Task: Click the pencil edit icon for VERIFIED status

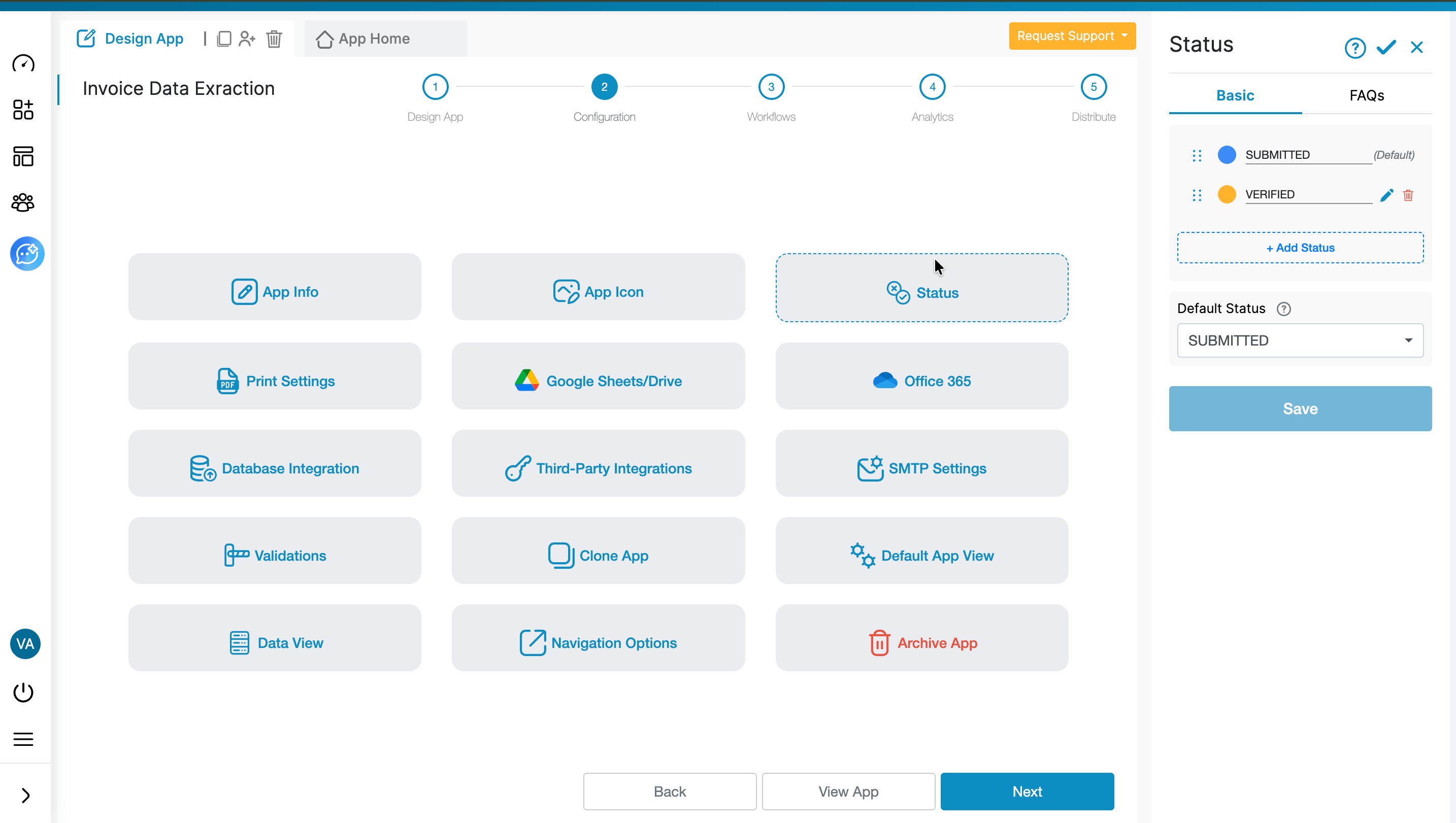Action: 1386,195
